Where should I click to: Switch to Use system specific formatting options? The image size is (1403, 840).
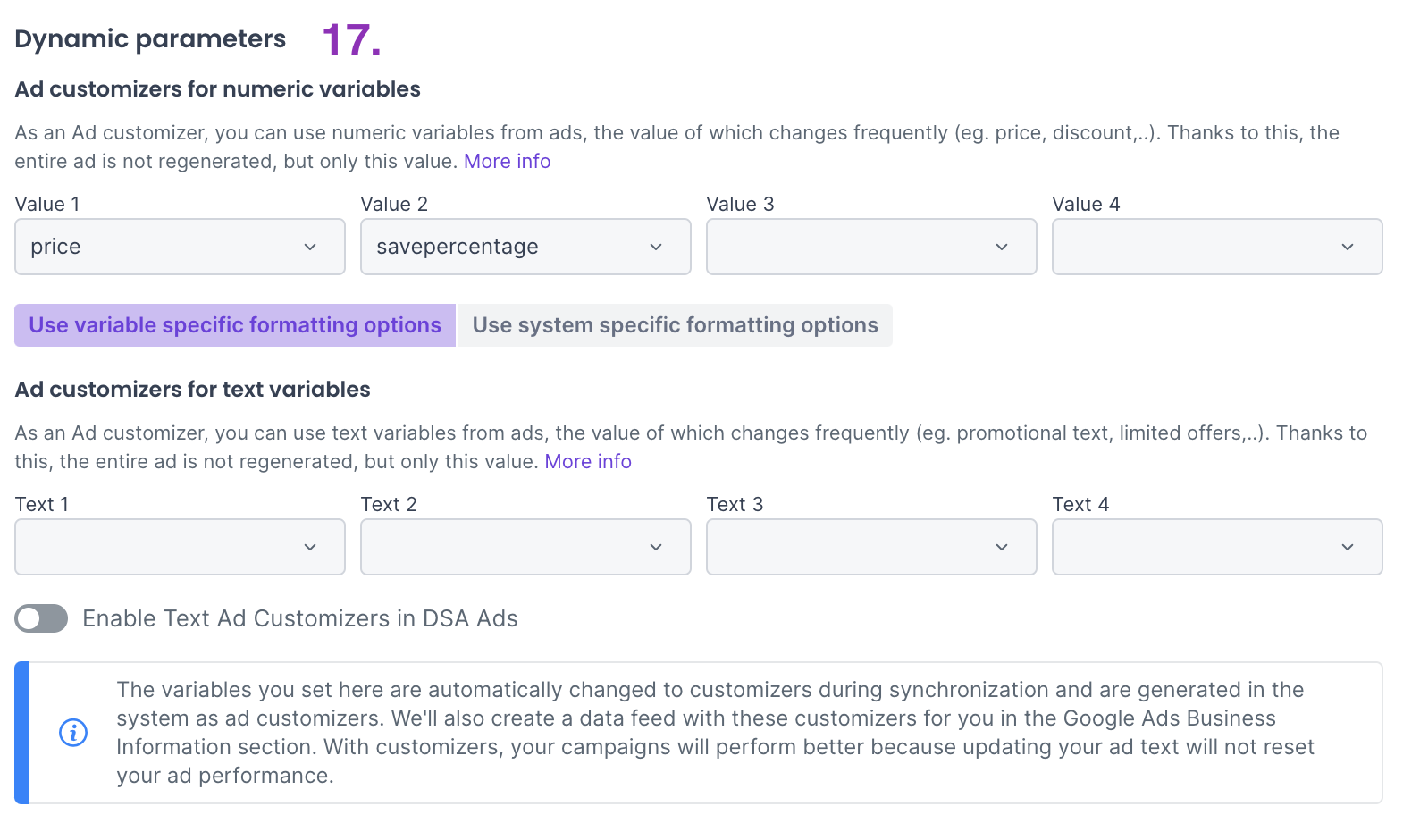click(x=675, y=325)
